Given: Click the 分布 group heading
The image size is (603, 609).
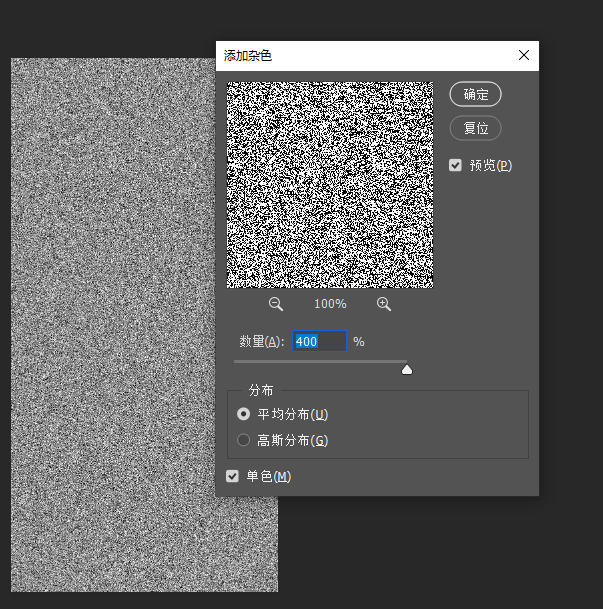Looking at the screenshot, I should pos(261,390).
